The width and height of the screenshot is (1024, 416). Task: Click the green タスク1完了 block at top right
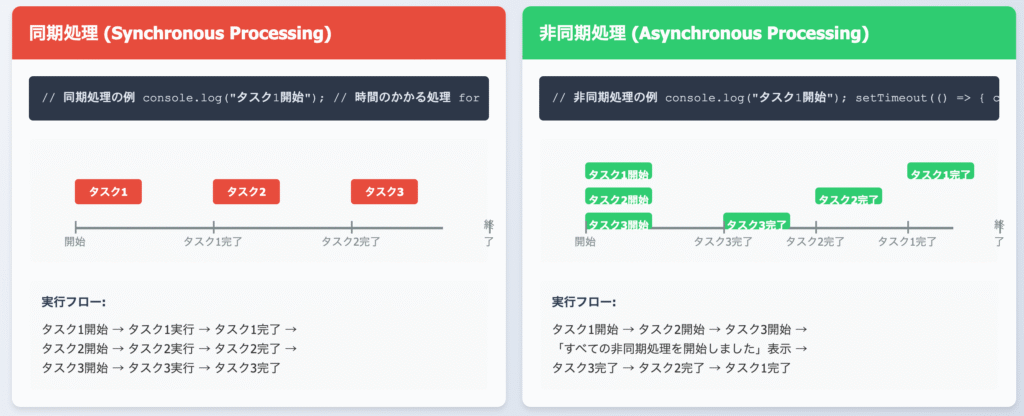[x=941, y=172]
